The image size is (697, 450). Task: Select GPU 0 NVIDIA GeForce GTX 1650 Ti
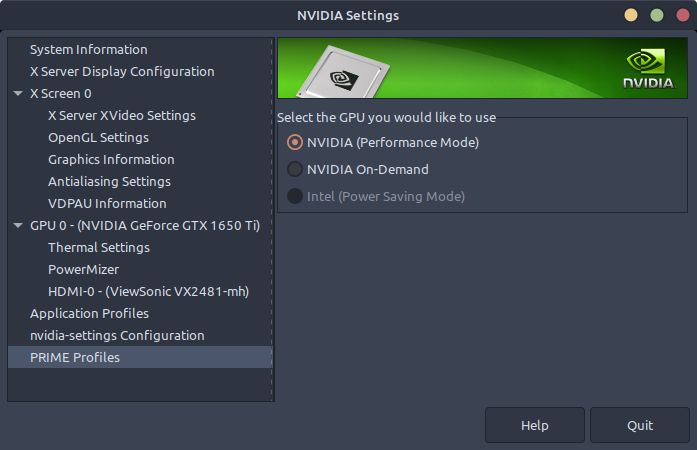point(145,226)
